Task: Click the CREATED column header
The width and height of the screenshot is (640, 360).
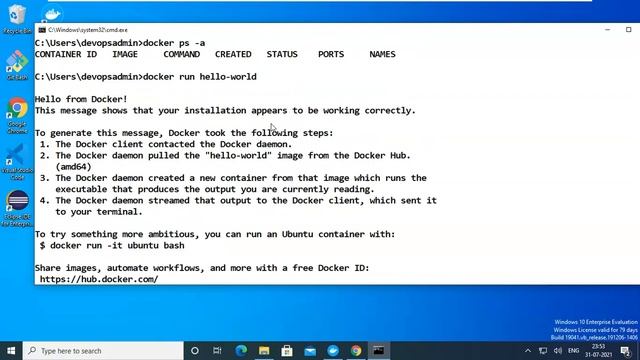Action: (x=233, y=54)
